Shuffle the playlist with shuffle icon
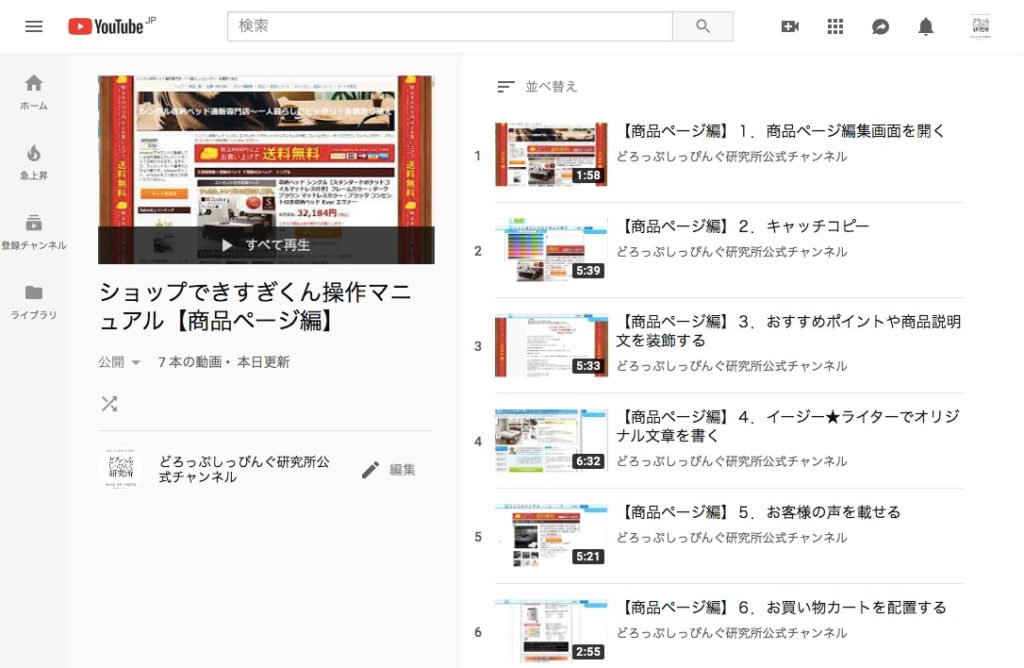The image size is (1024, 668). coord(109,404)
